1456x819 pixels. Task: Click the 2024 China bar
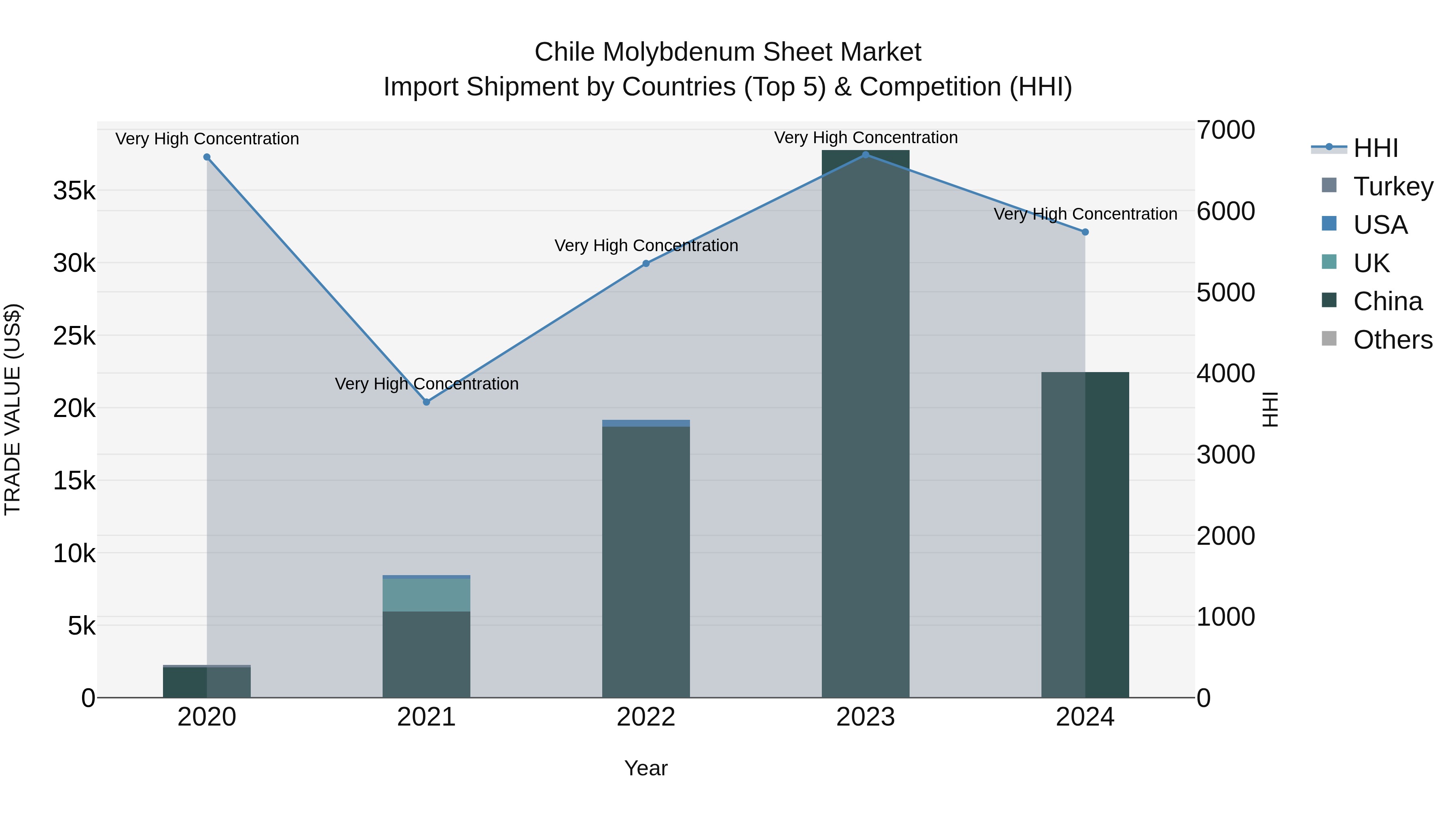tap(1085, 535)
